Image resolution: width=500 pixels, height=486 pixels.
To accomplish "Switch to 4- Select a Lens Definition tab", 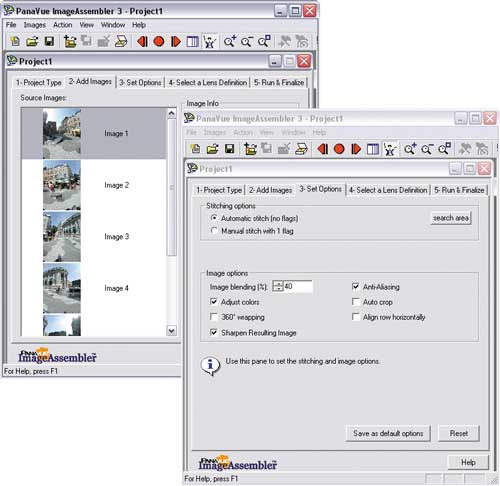I will click(388, 190).
